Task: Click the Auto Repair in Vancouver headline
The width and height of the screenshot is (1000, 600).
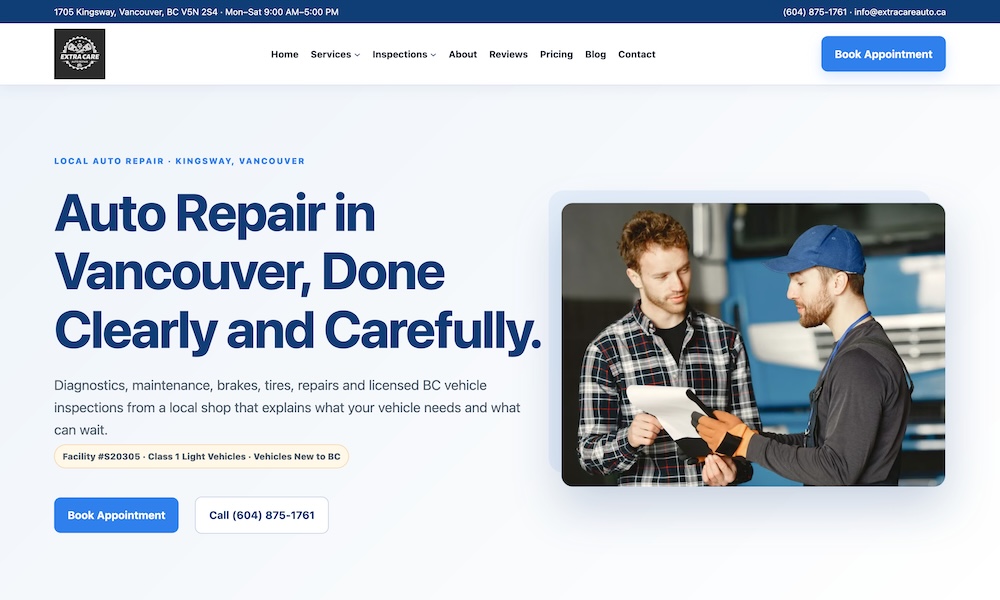Action: coord(297,272)
